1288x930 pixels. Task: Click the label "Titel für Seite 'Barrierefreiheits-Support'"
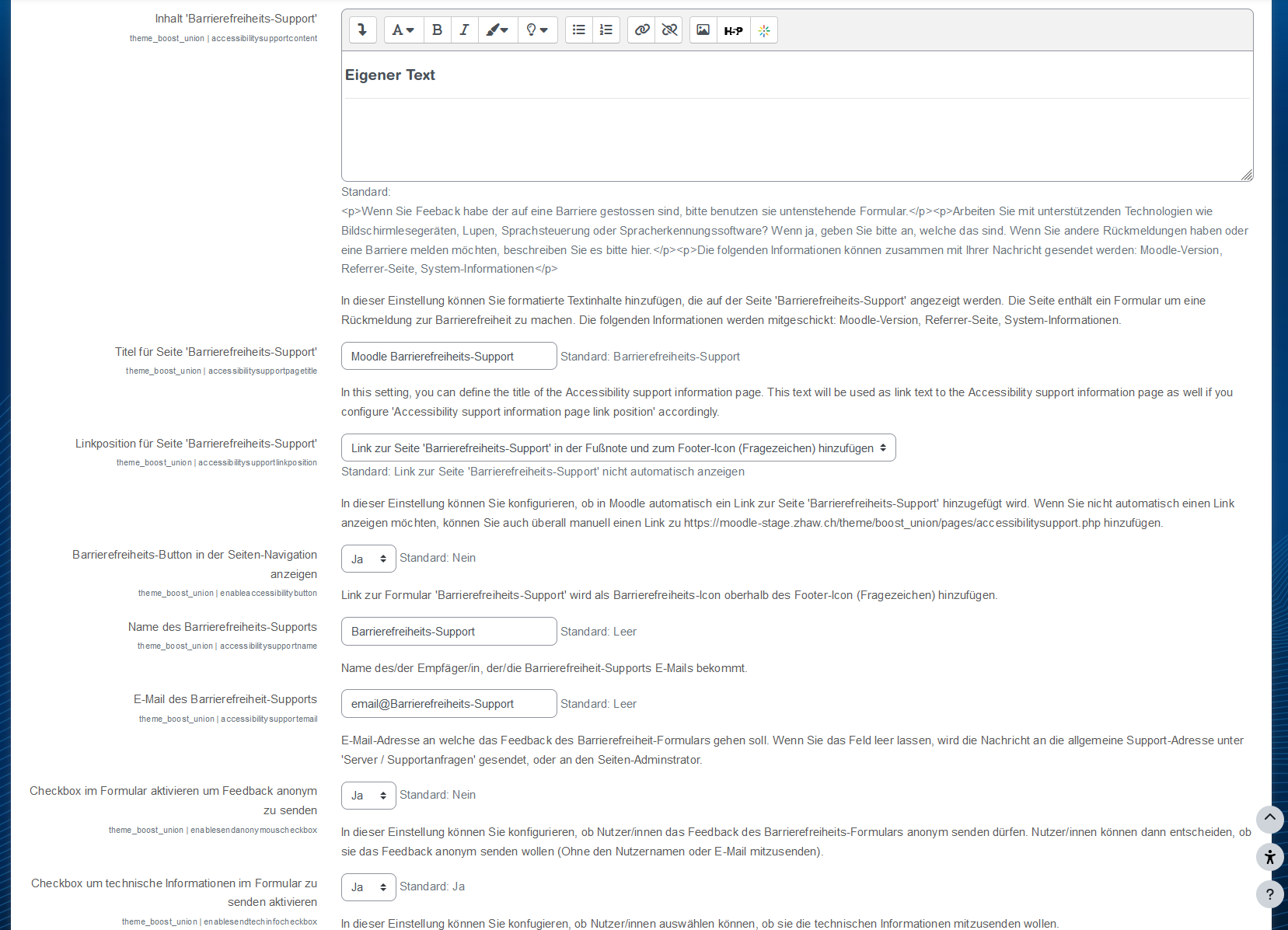[216, 352]
